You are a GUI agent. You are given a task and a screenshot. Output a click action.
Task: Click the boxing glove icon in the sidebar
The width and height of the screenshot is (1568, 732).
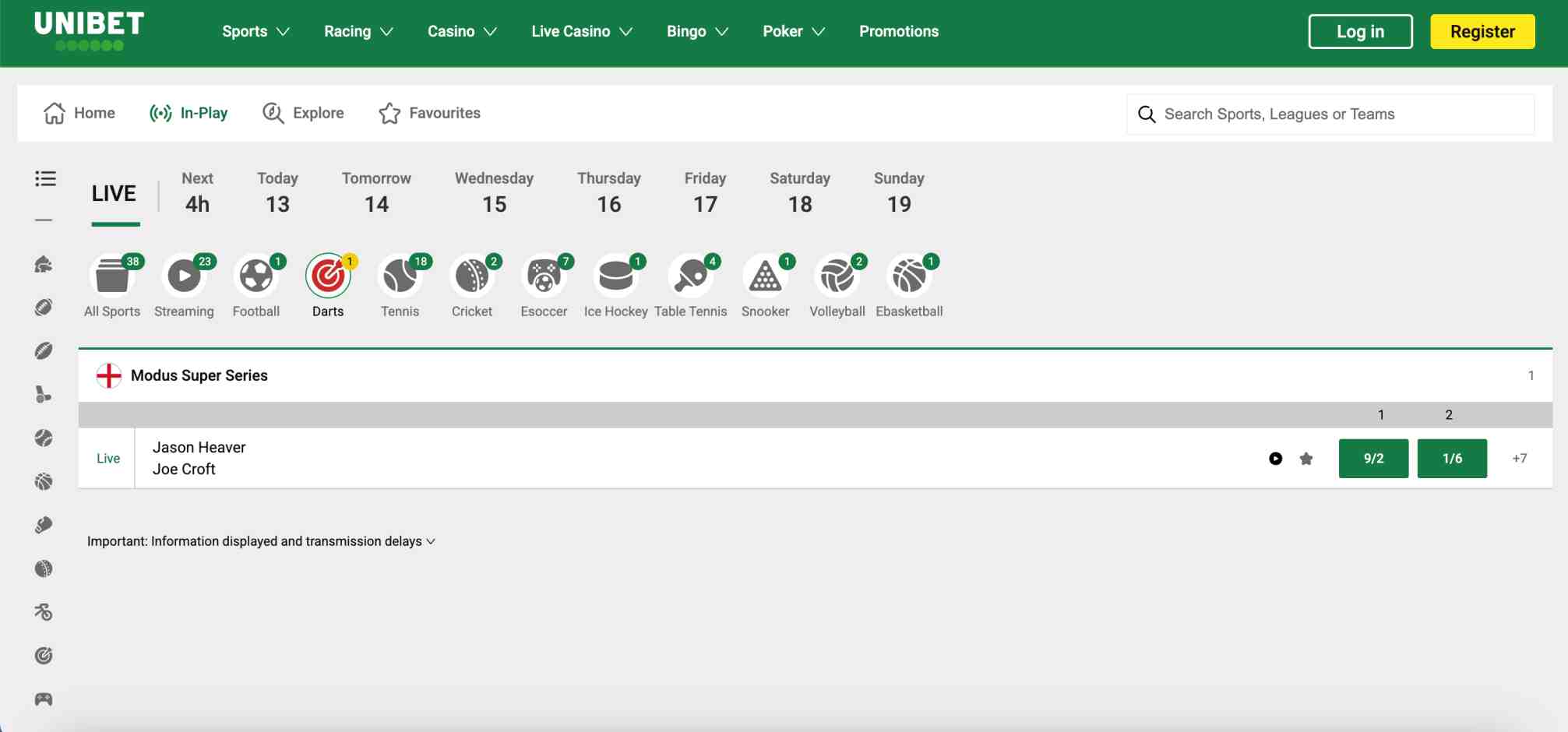click(45, 524)
